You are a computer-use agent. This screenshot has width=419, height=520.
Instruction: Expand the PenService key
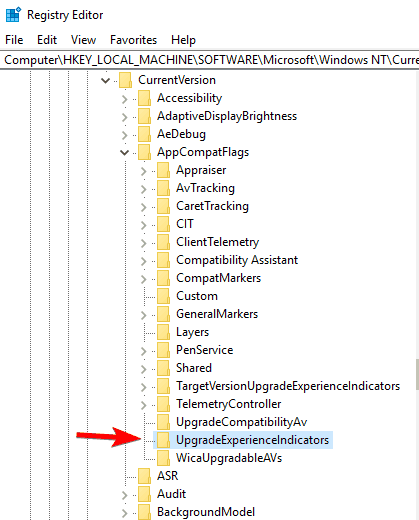click(x=144, y=351)
